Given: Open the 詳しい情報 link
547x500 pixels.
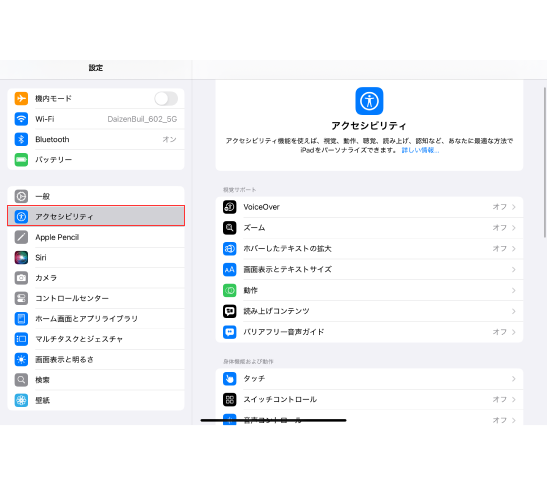Looking at the screenshot, I should coord(420,150).
